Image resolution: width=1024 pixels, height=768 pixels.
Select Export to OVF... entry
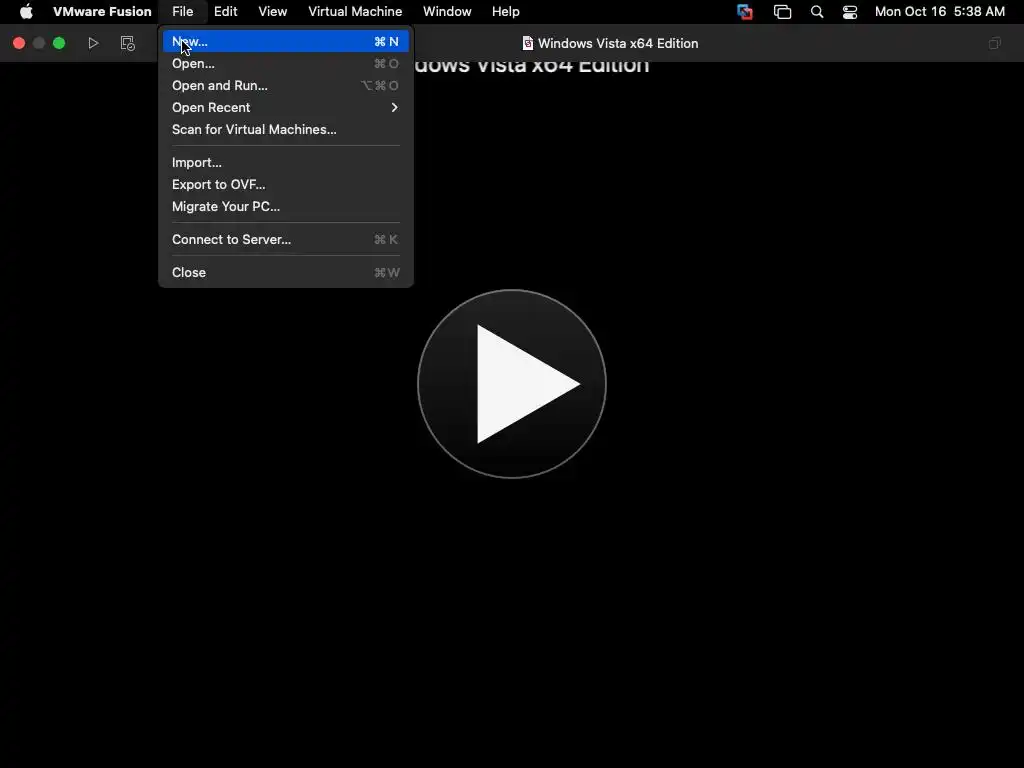click(285, 184)
